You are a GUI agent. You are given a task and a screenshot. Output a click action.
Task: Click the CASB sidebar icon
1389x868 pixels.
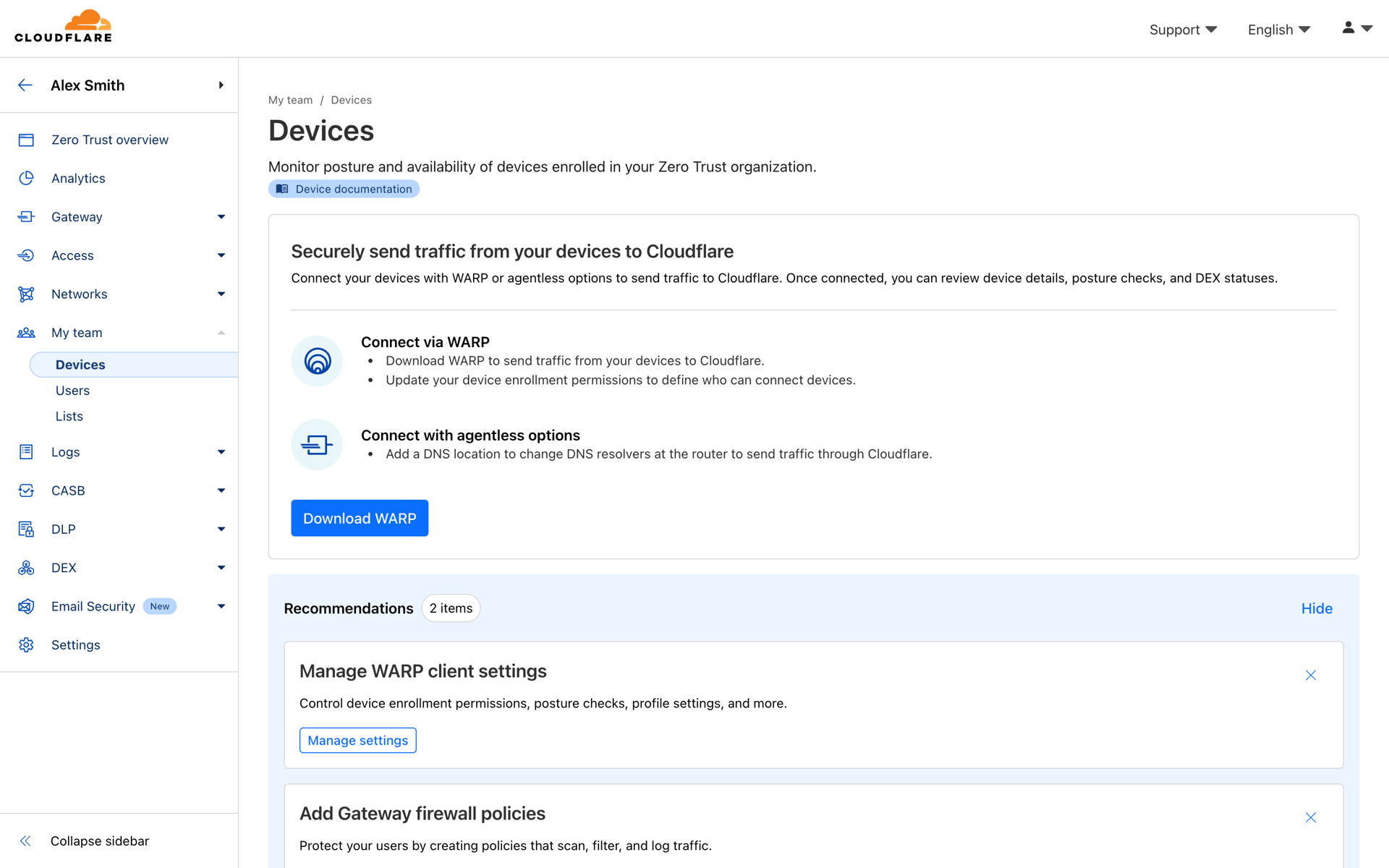coord(26,490)
